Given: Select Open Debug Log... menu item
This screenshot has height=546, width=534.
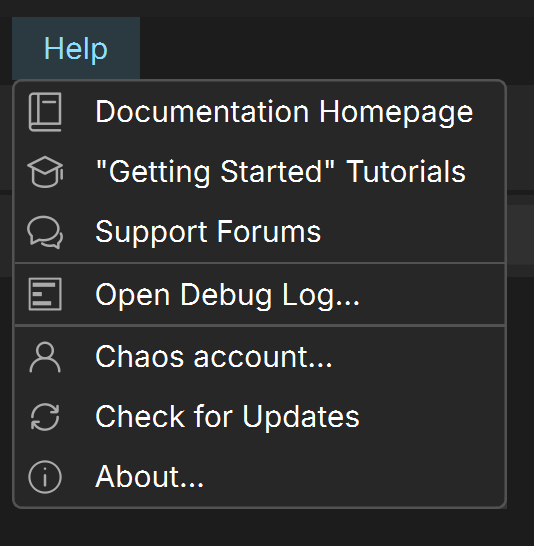Looking at the screenshot, I should coord(260,295).
